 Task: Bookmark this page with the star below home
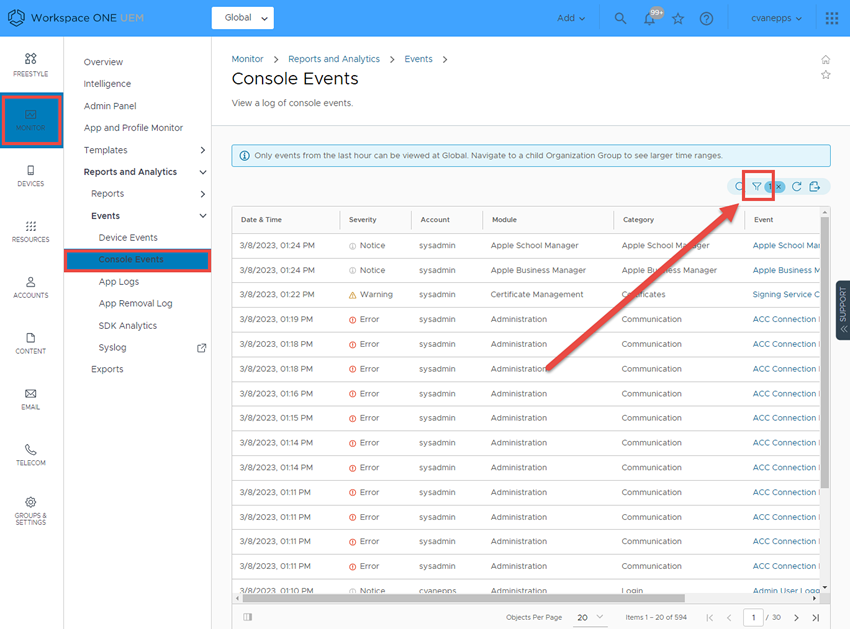[x=825, y=75]
